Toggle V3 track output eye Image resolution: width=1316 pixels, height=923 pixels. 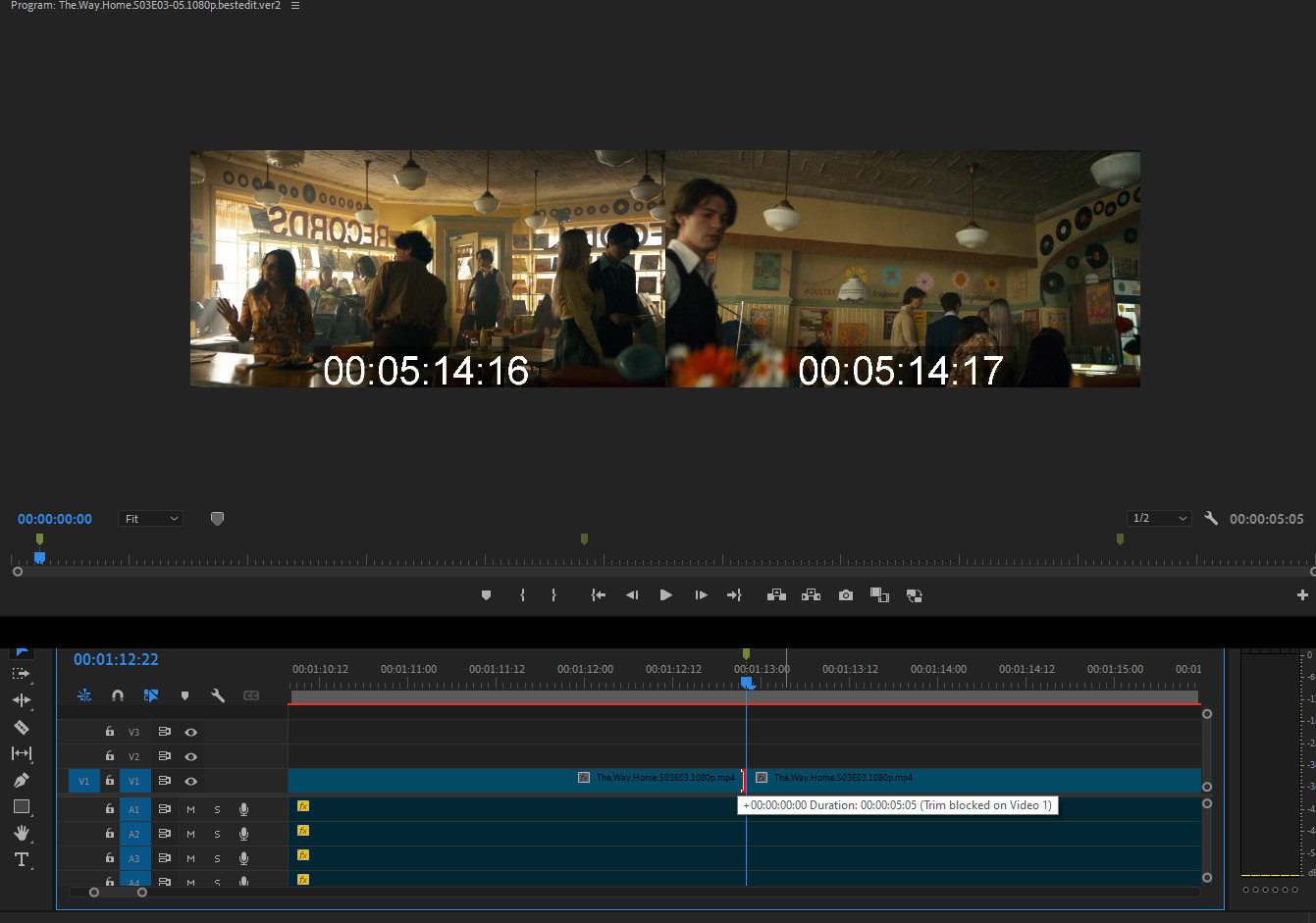pos(191,732)
